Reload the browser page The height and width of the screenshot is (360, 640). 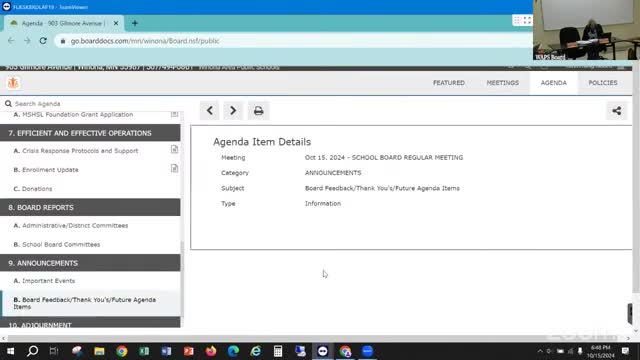pos(43,41)
